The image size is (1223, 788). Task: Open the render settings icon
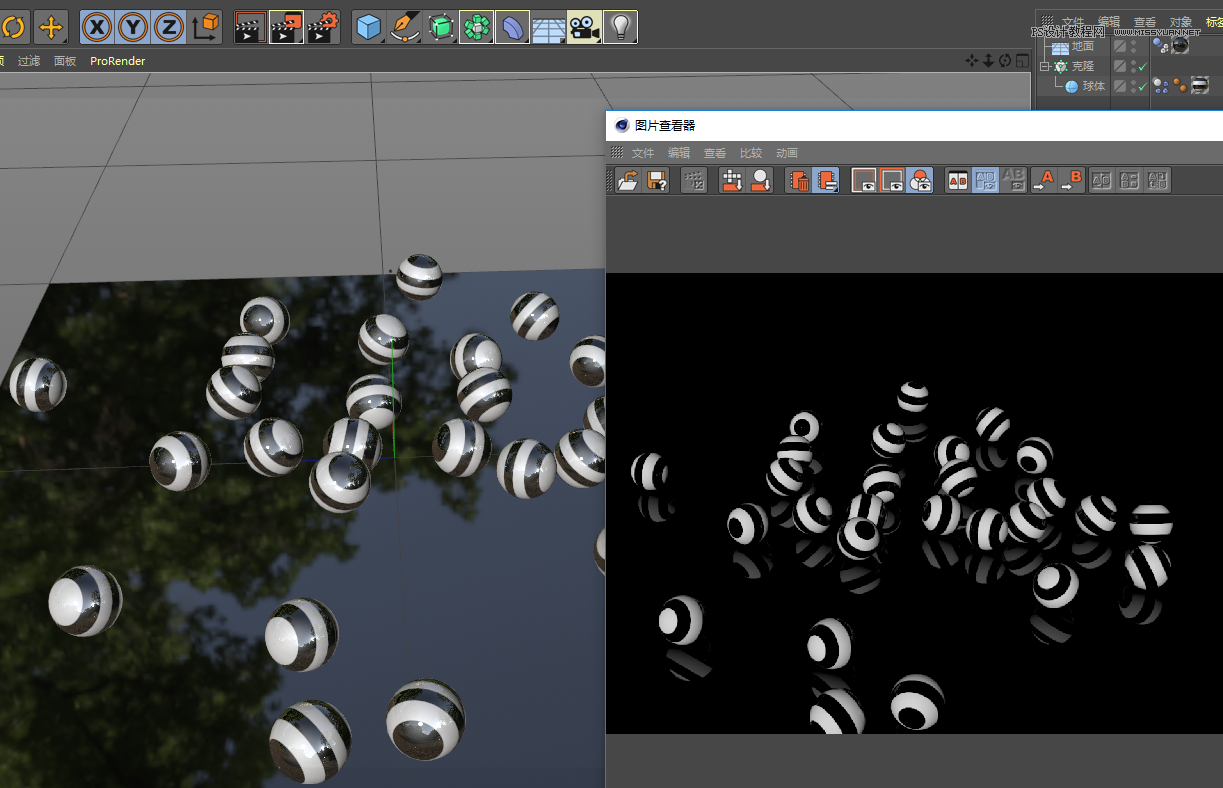pos(323,27)
